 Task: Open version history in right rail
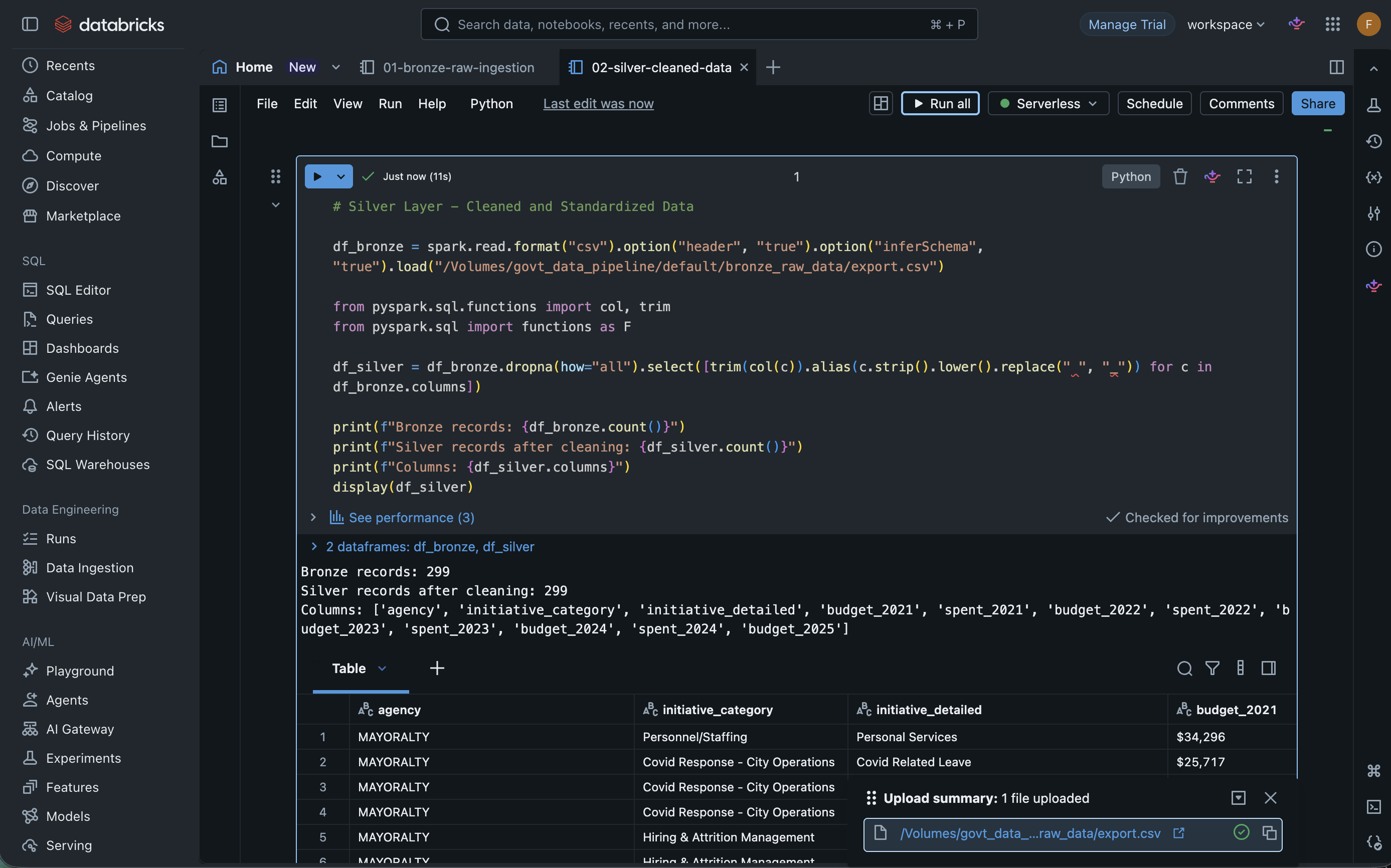1374,141
